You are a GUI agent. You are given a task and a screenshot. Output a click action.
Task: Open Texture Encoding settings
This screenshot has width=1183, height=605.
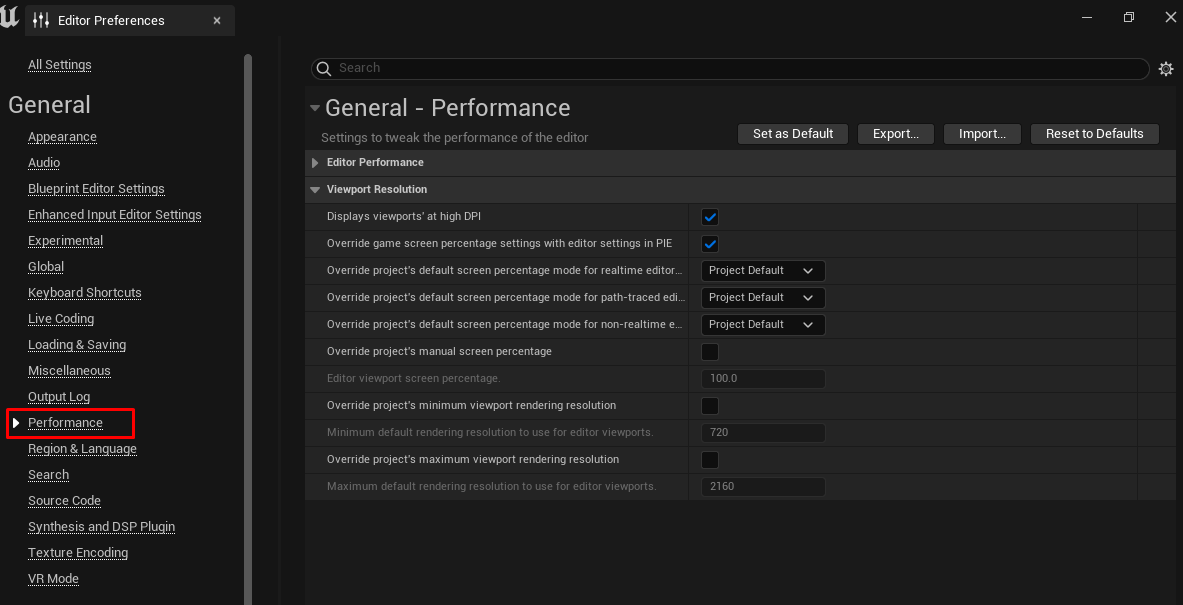(78, 553)
